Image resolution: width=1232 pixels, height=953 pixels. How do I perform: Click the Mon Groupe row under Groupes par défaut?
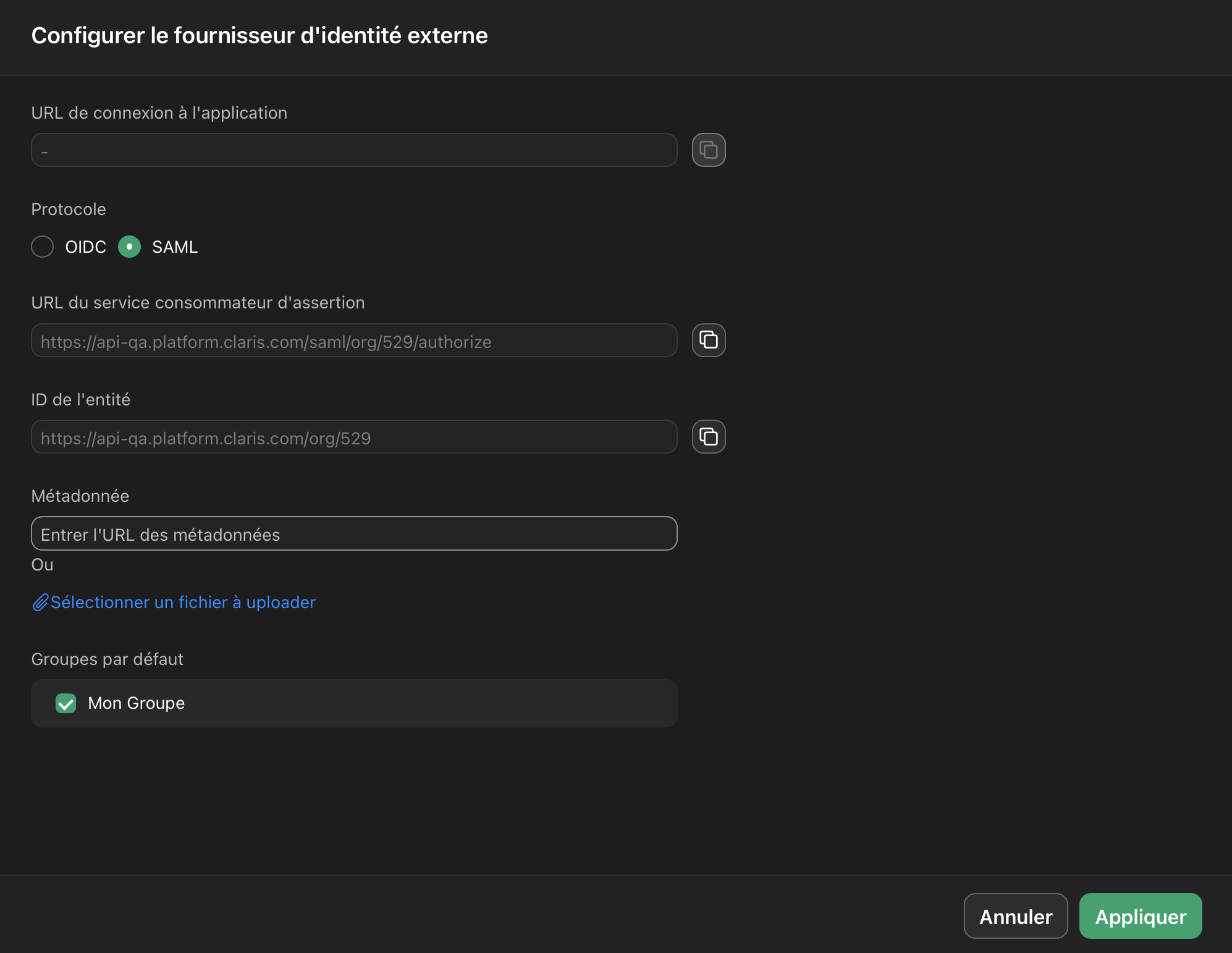tap(354, 703)
